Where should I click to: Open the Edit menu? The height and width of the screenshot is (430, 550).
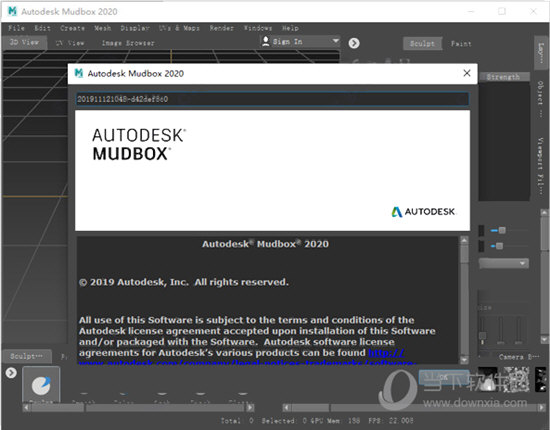coord(42,28)
